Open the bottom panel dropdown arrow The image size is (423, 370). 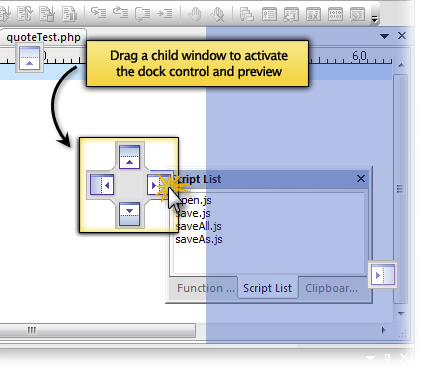(x=370, y=358)
